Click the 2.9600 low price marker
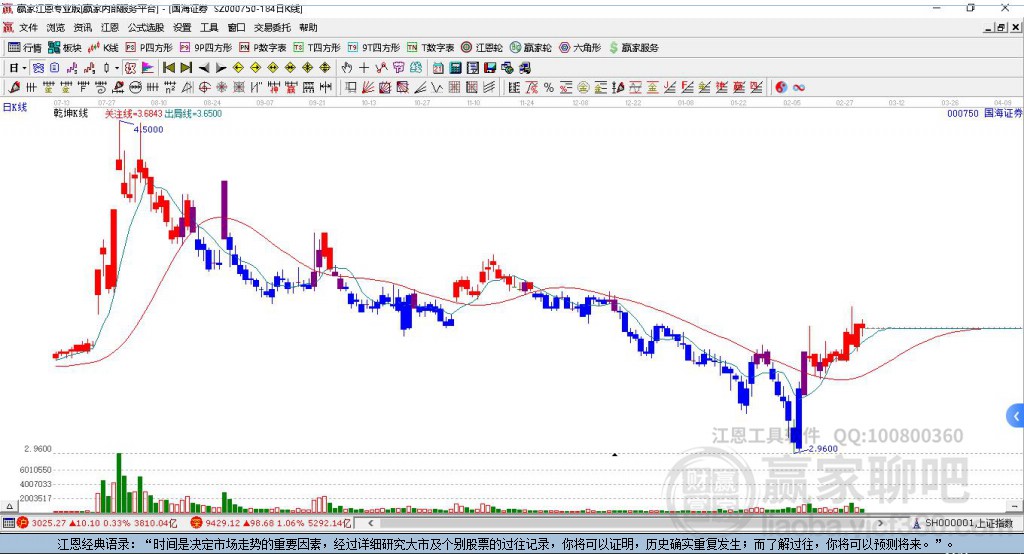 click(823, 449)
